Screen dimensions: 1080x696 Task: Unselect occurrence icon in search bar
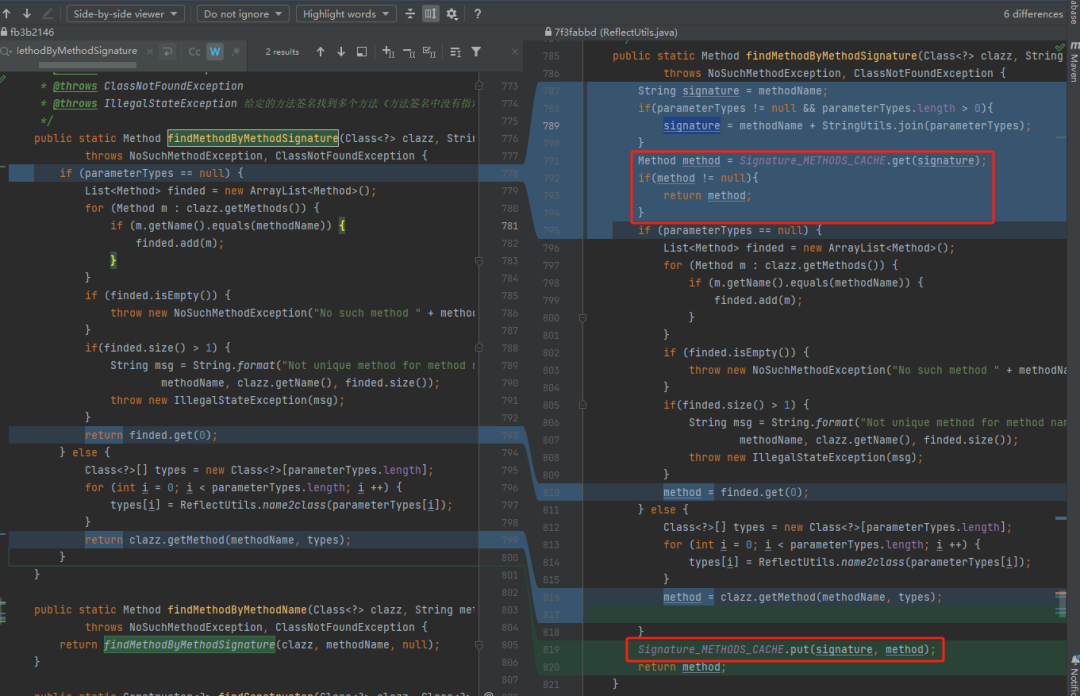408,52
